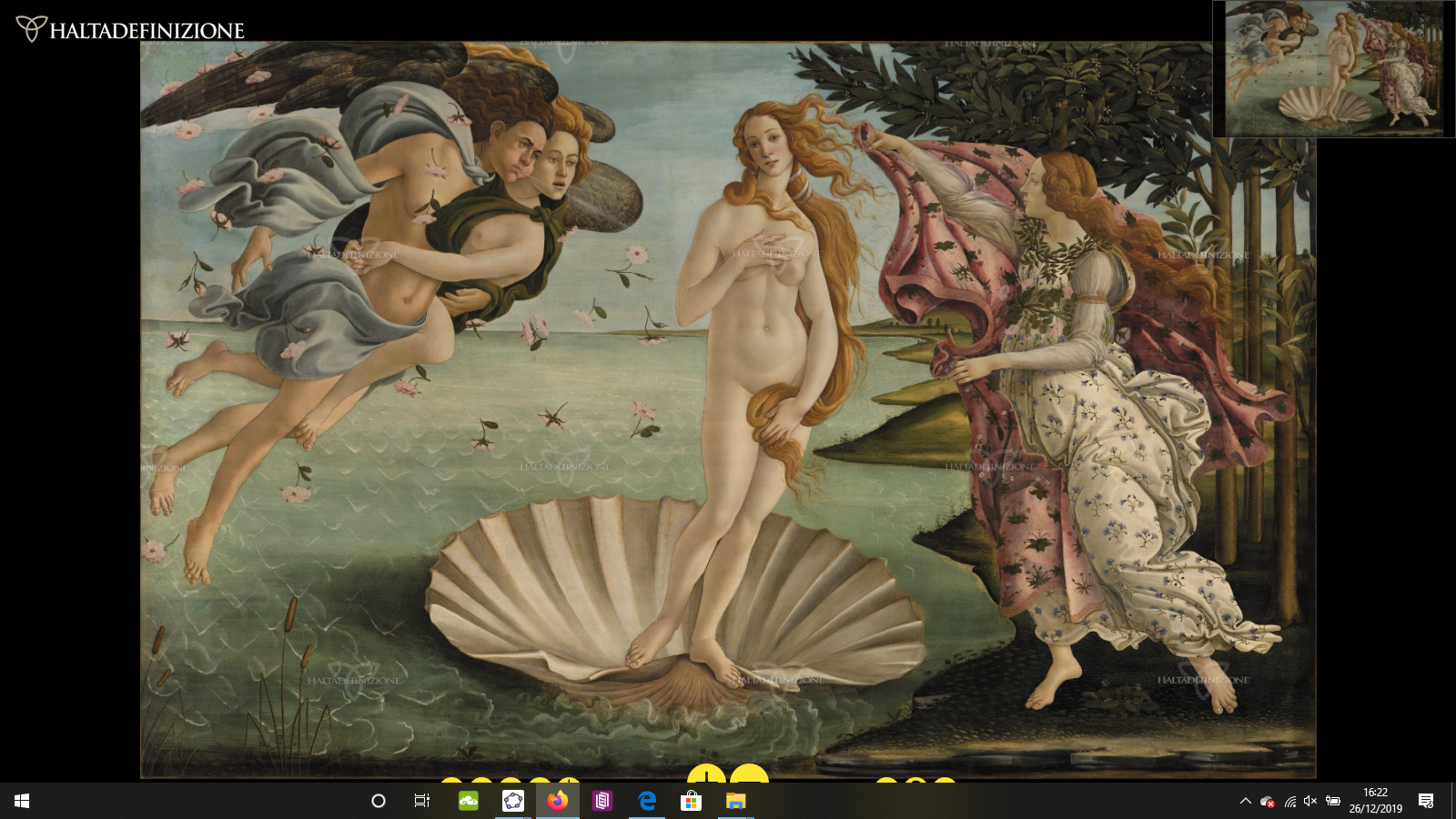This screenshot has width=1456, height=819.
Task: Click Venus's face in the main painting
Action: [769, 150]
